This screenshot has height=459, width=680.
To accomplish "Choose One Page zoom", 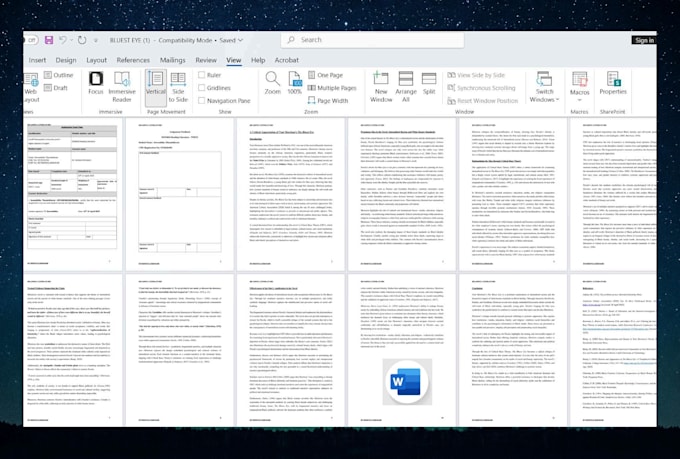I will click(325, 75).
